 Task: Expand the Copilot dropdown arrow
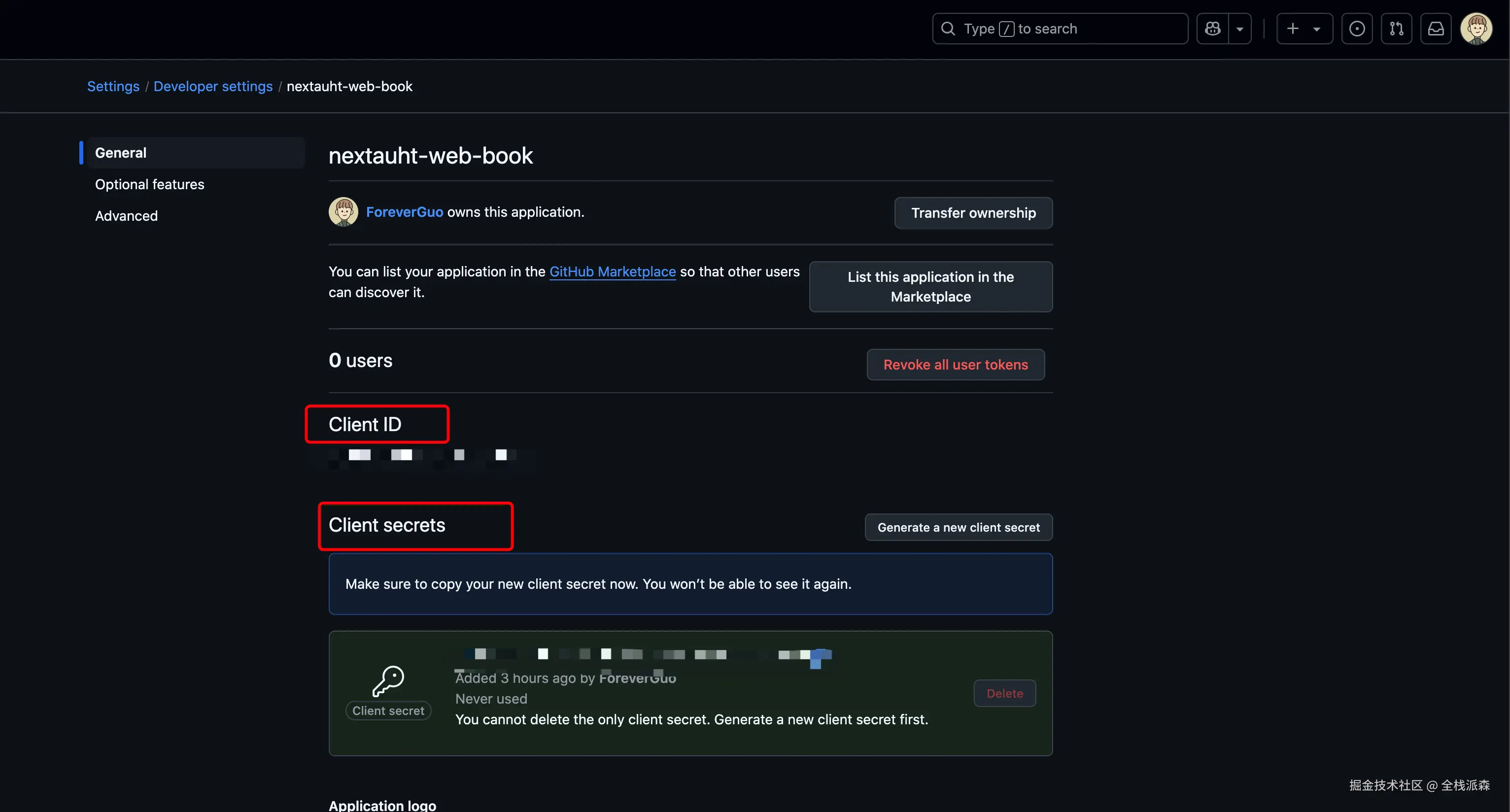[x=1240, y=29]
